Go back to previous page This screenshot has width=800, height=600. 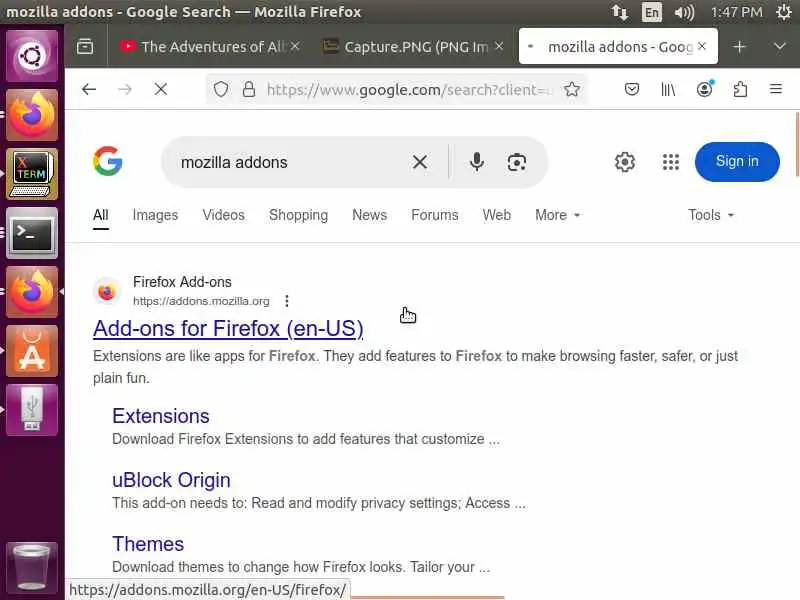[89, 89]
